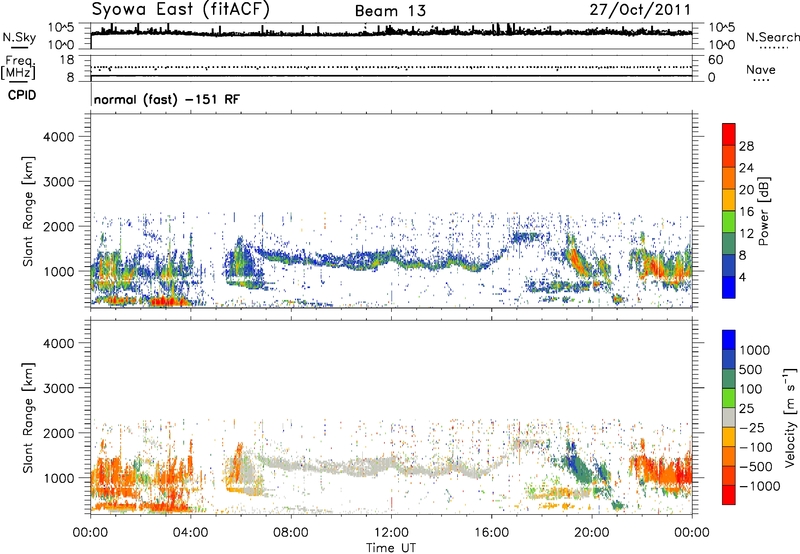
Task: Click the '28' tick on the power colorbar
Action: (746, 146)
